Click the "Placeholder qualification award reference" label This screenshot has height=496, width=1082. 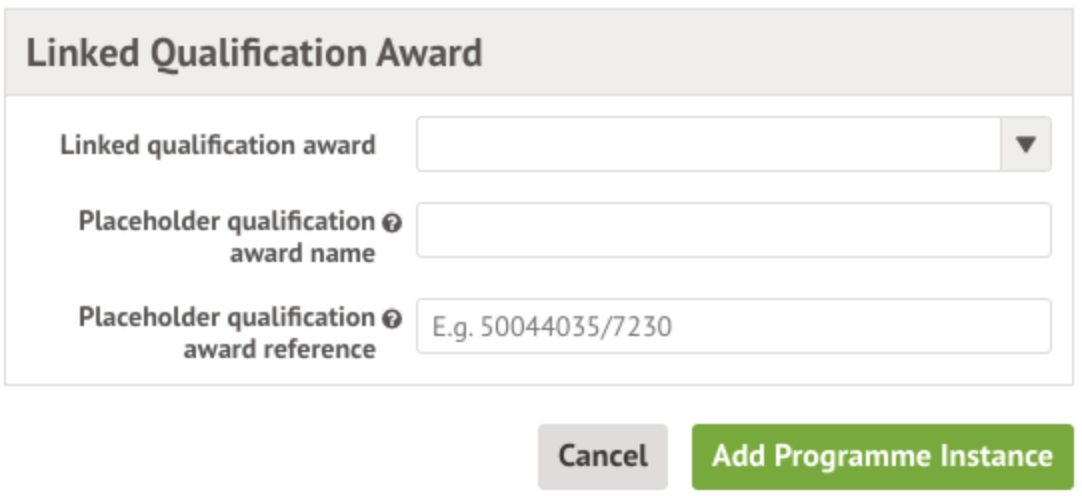coord(227,333)
